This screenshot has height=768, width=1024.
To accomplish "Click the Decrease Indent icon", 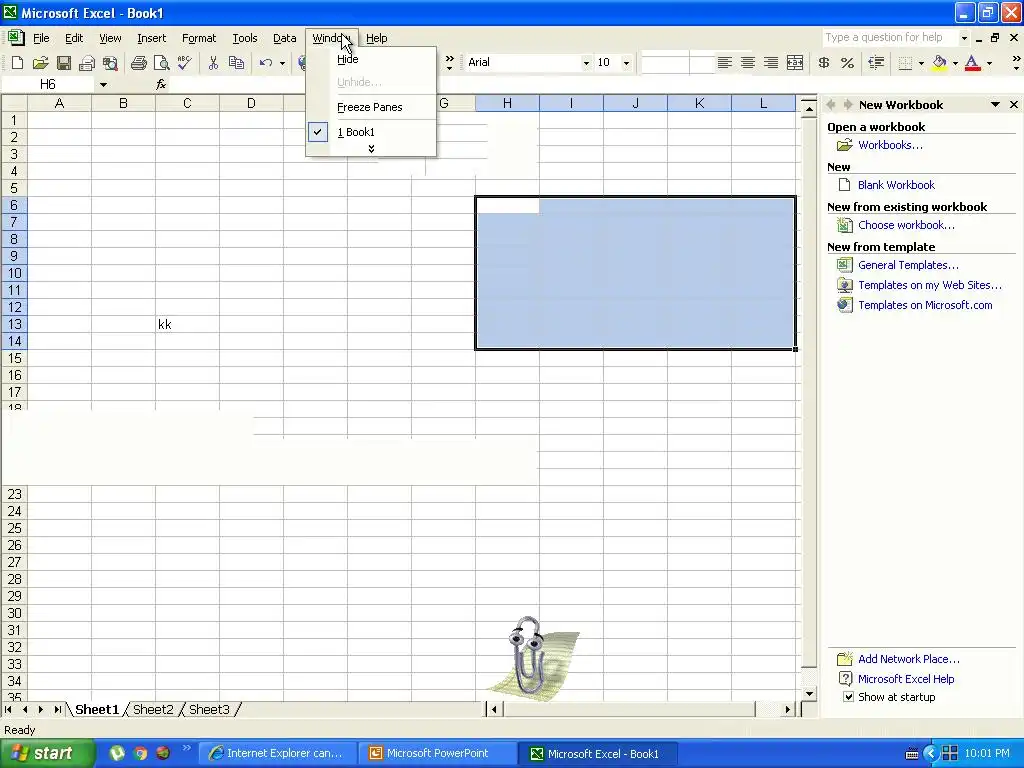I will tap(876, 63).
